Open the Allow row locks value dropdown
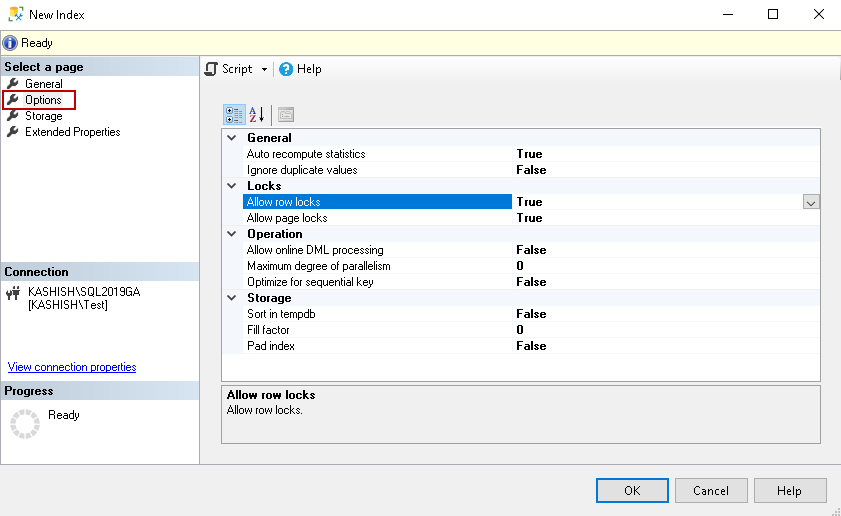The width and height of the screenshot is (841, 516). point(811,202)
